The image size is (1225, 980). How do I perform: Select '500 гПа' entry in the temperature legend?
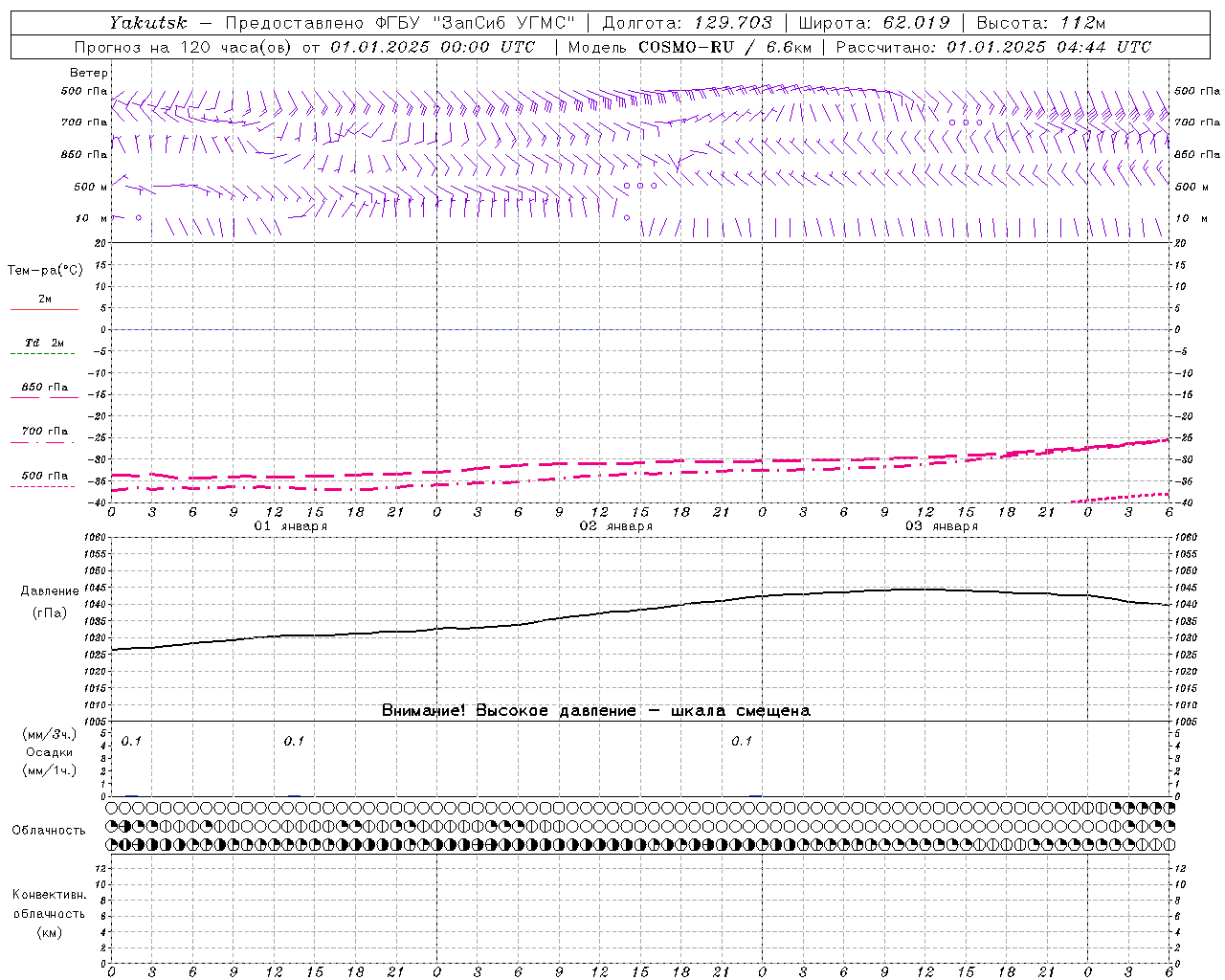(44, 476)
